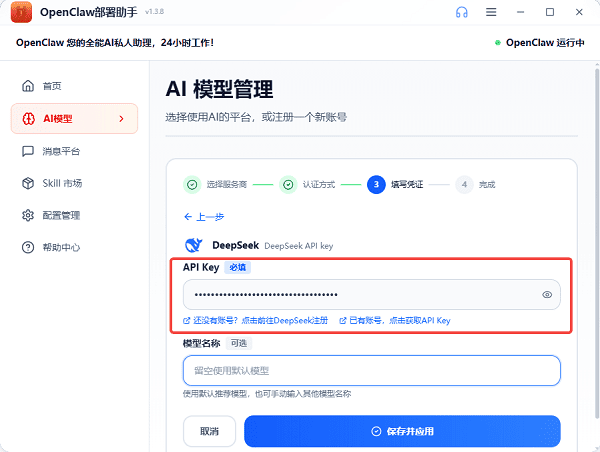
Task: Click the AI 模型管理 heading
Action: (220, 89)
